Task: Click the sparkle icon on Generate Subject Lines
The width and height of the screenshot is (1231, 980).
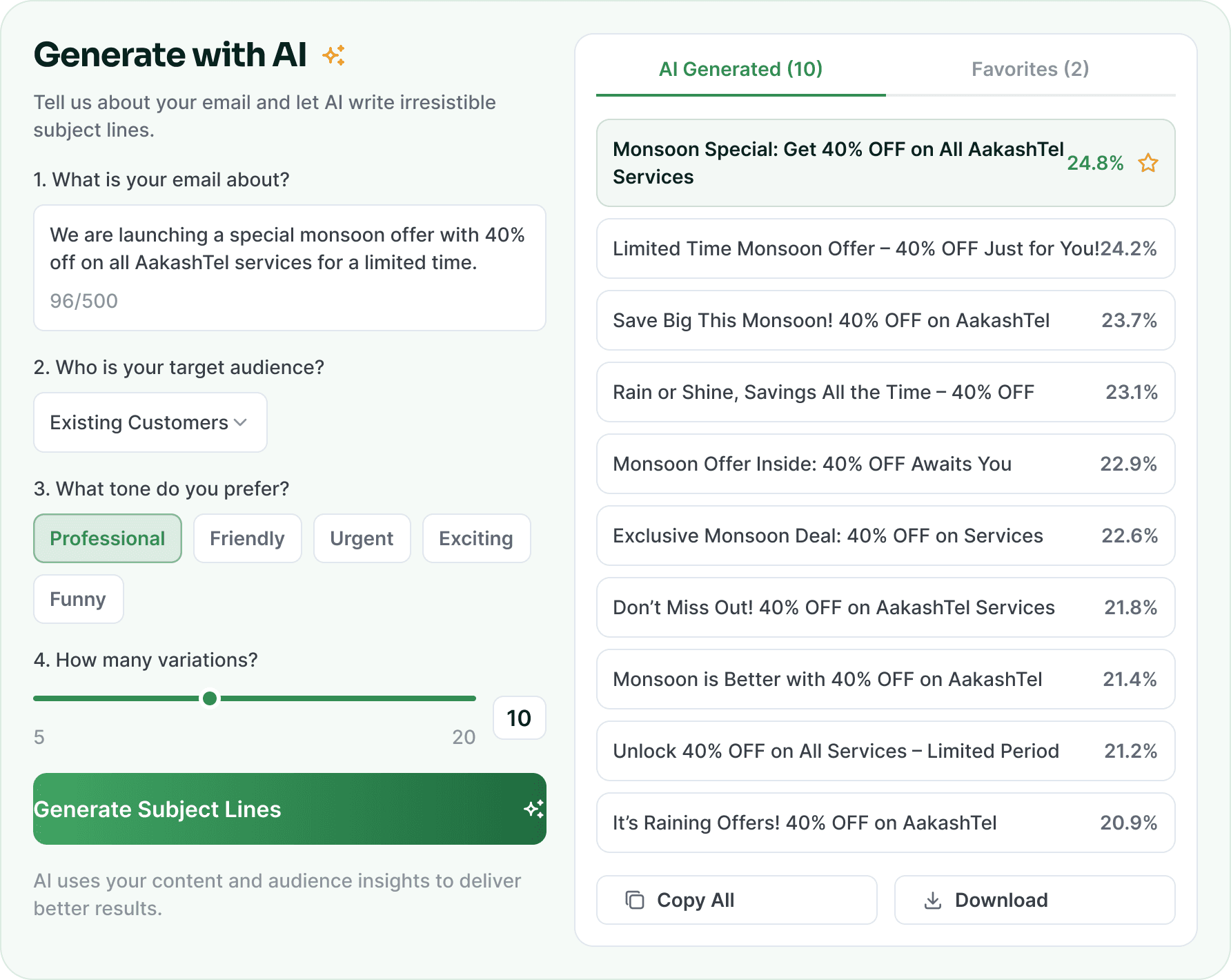Action: (x=533, y=809)
